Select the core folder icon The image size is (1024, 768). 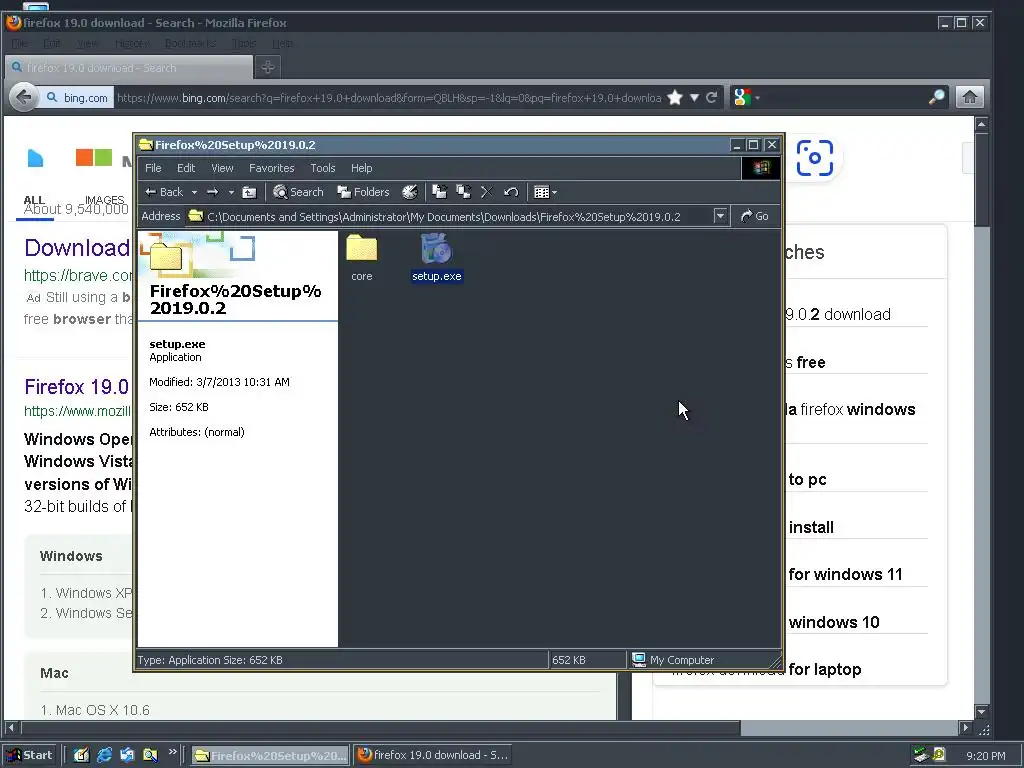(361, 249)
